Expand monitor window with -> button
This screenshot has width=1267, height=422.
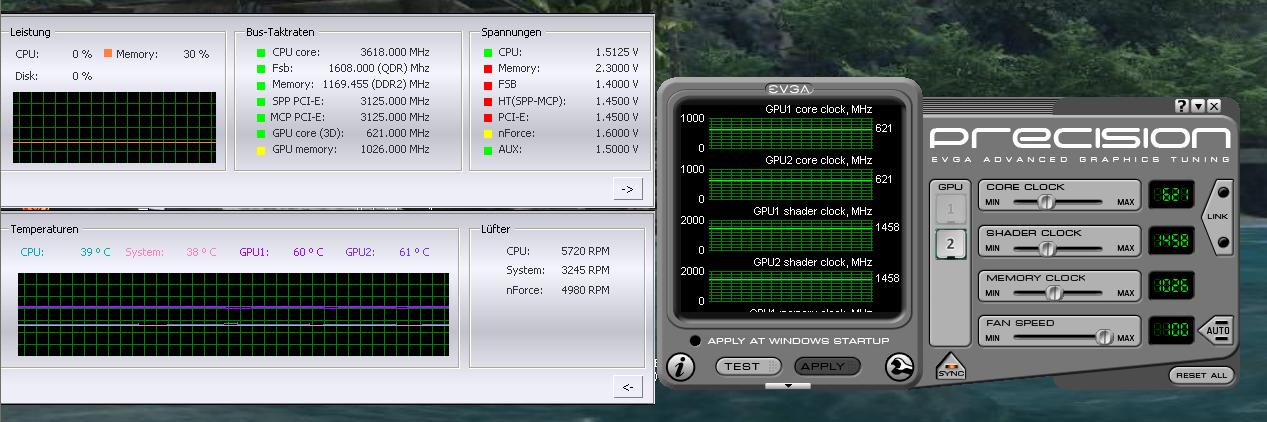tap(627, 189)
